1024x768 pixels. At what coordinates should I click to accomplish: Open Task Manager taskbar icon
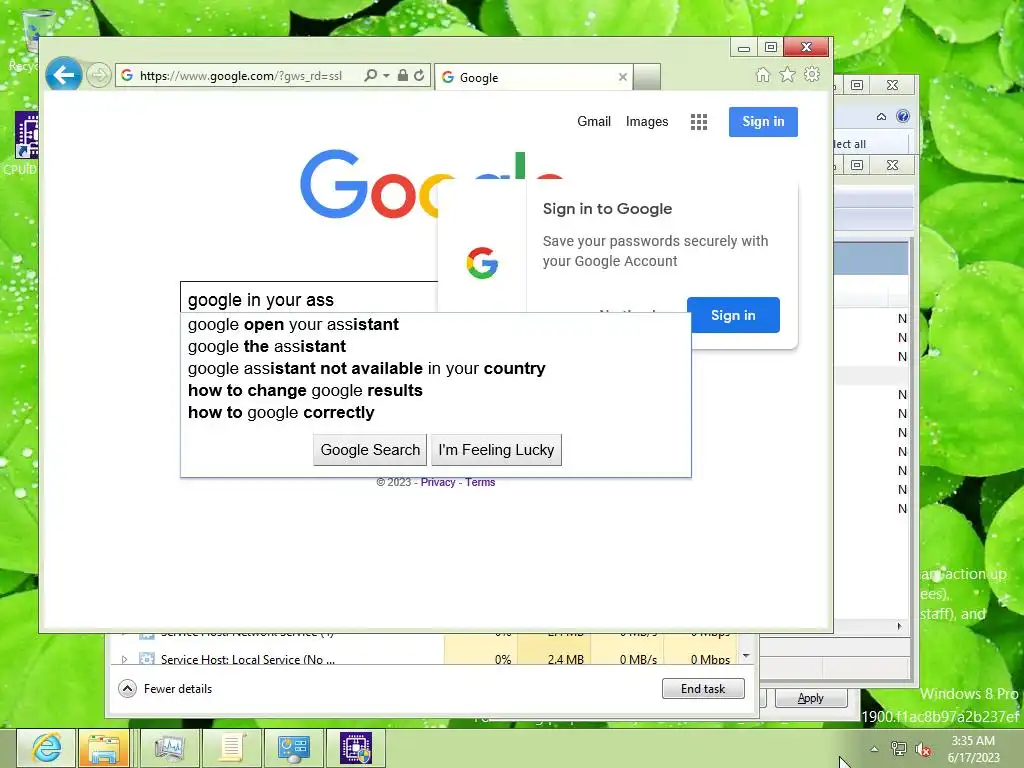(169, 748)
